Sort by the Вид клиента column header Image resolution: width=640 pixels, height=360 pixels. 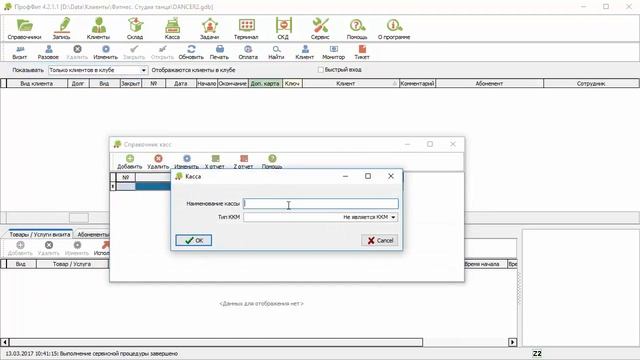click(x=37, y=83)
